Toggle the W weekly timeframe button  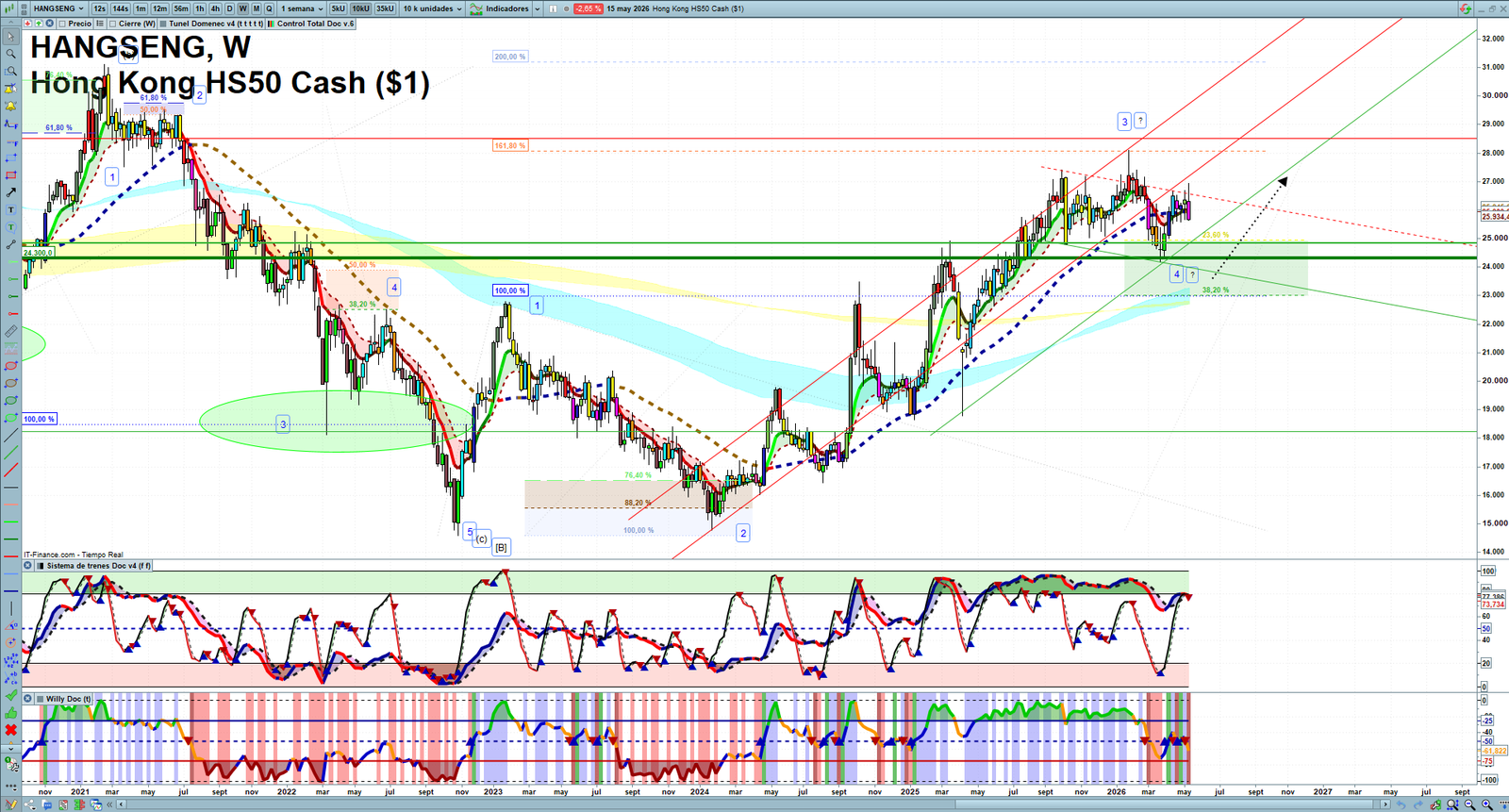pyautogui.click(x=242, y=8)
